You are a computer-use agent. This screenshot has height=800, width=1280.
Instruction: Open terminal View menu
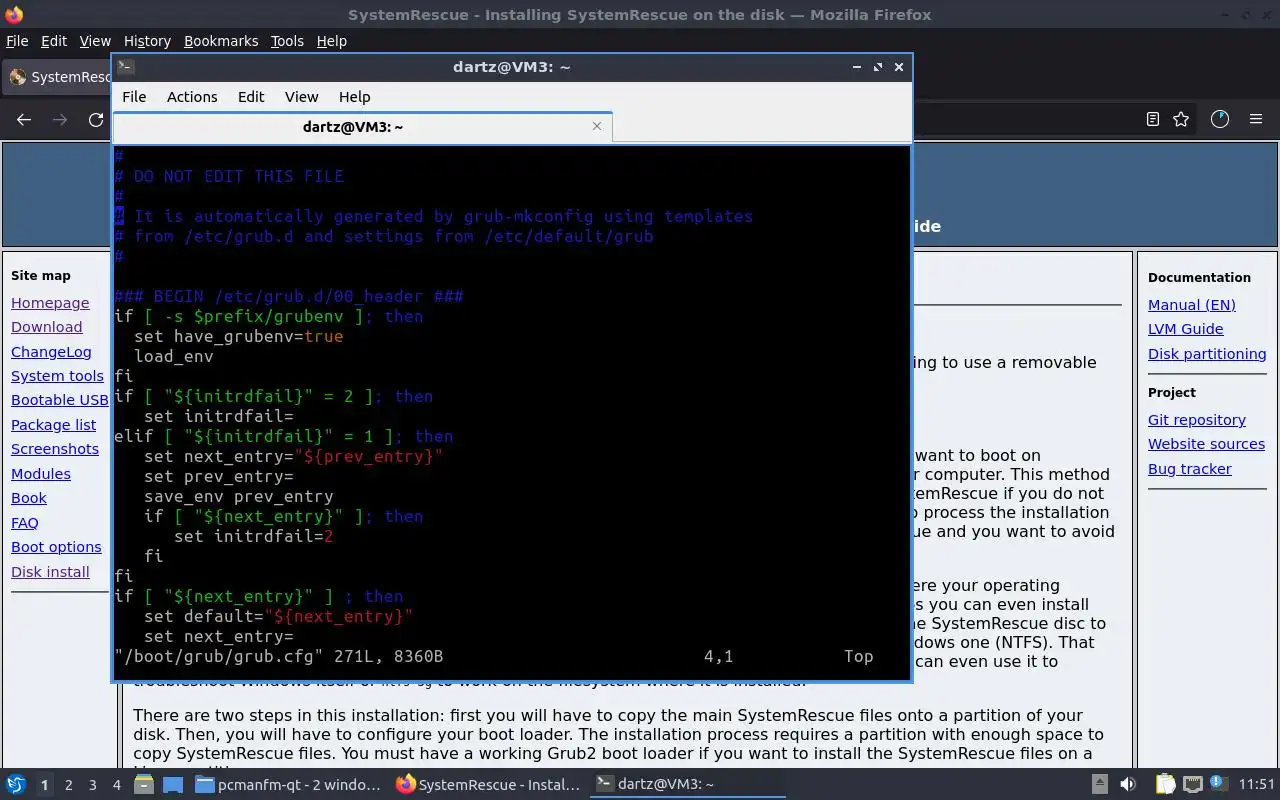(x=301, y=97)
